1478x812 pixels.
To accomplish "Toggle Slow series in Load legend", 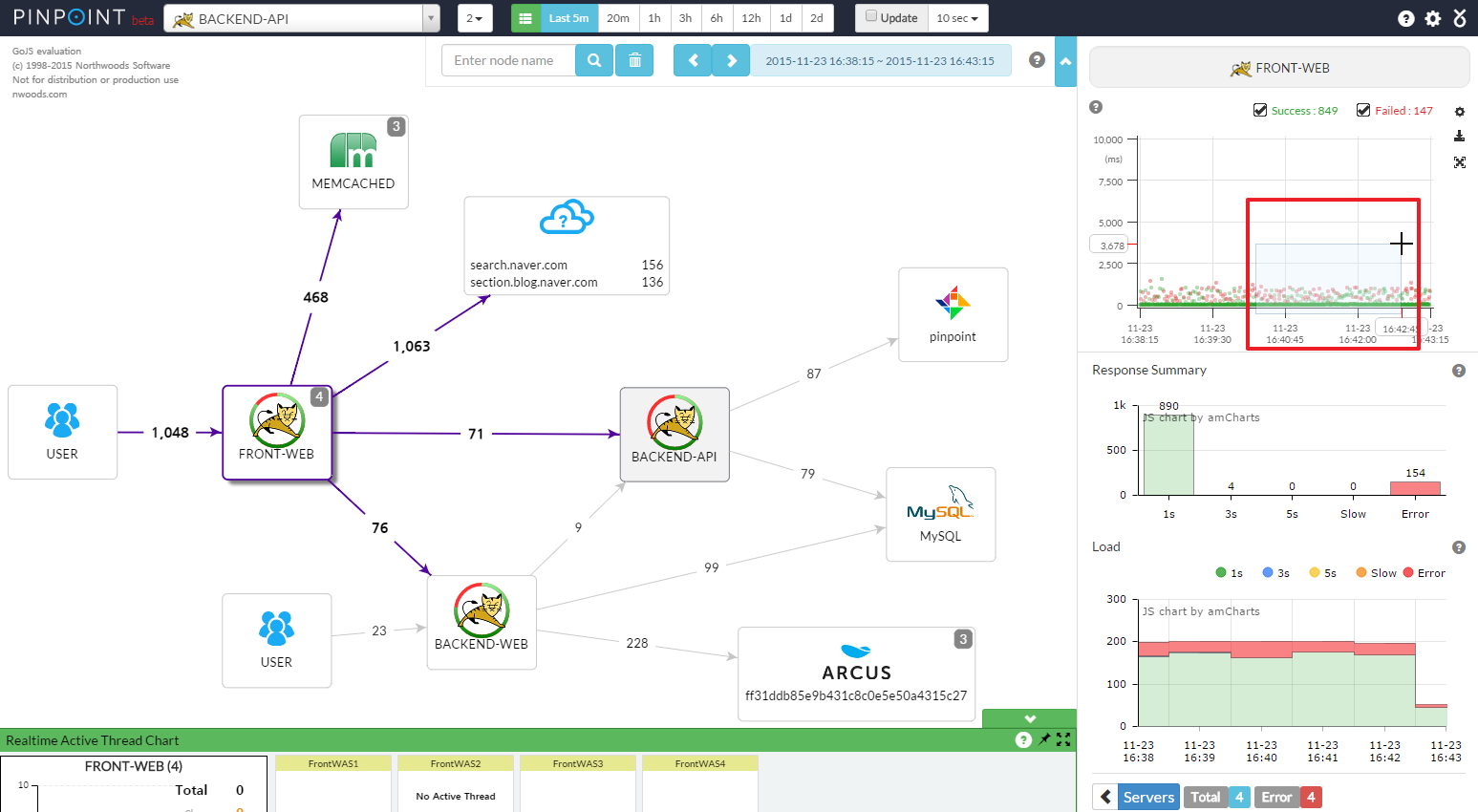I will [1376, 573].
